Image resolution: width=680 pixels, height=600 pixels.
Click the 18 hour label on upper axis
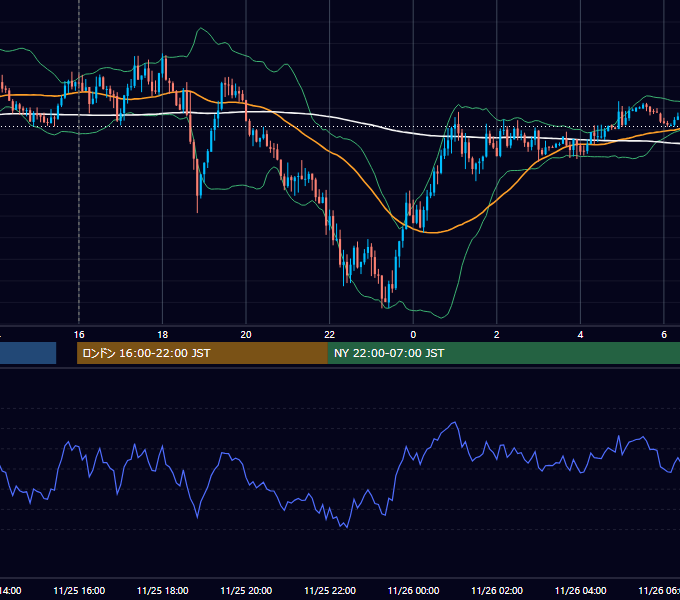click(x=163, y=334)
